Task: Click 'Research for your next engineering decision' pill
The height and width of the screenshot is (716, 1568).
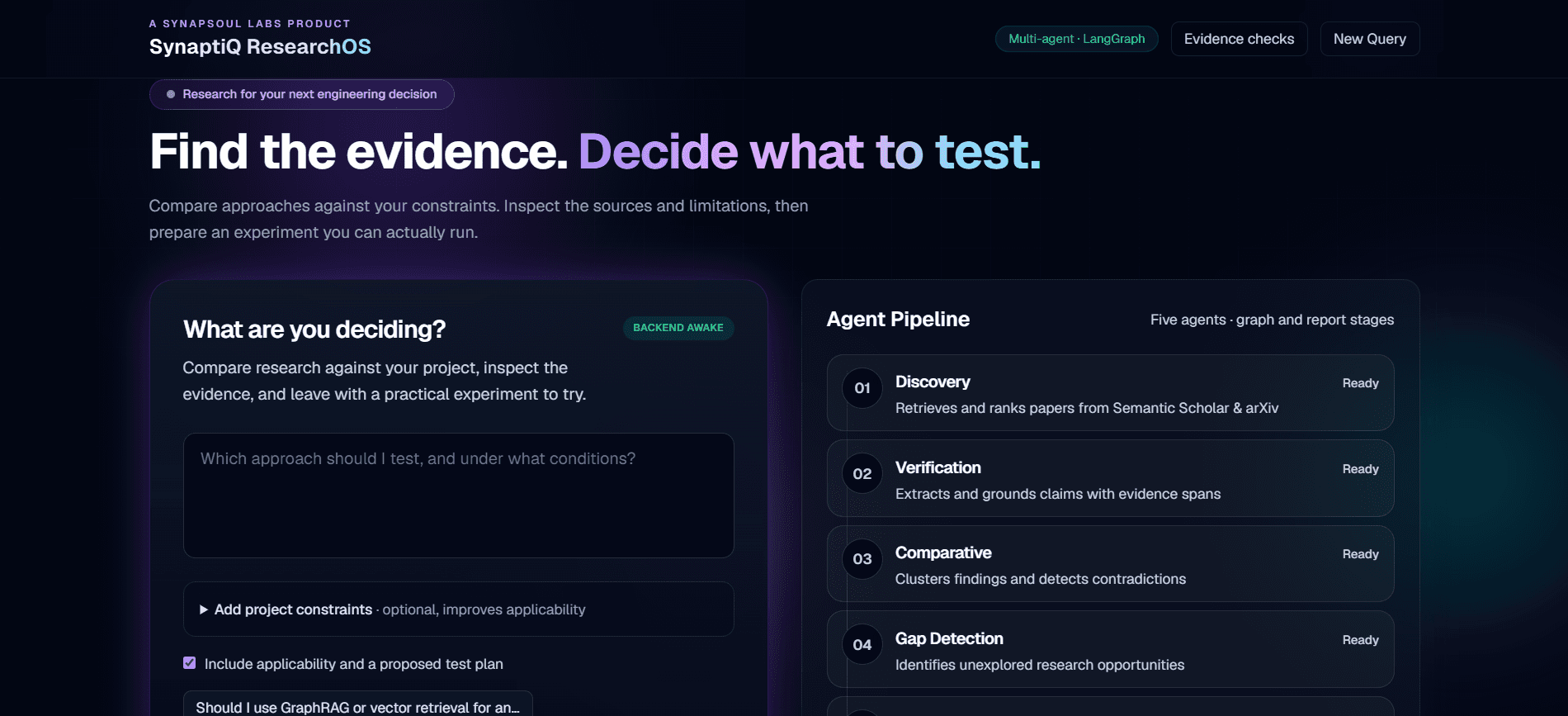Action: (301, 94)
